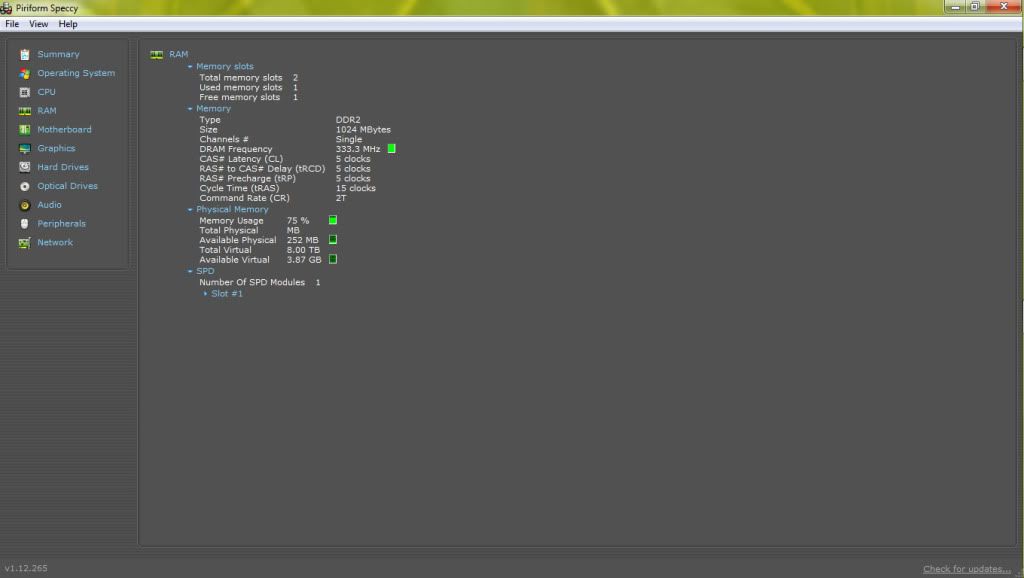This screenshot has width=1024, height=578.
Task: Restore down the Speccy window
Action: (x=974, y=7)
